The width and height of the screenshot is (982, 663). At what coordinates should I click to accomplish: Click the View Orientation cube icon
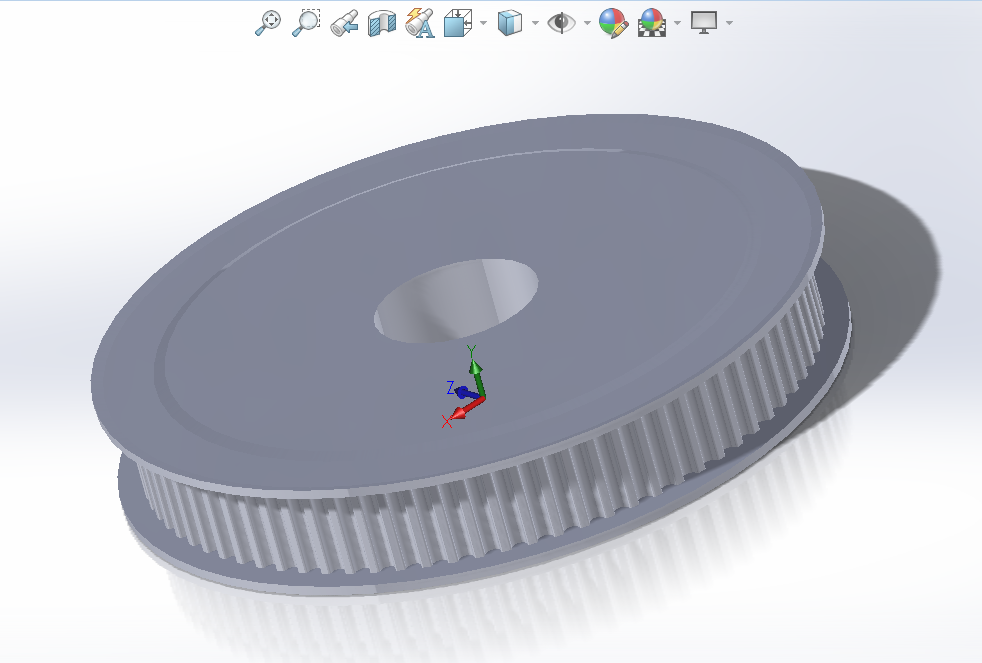[x=458, y=23]
